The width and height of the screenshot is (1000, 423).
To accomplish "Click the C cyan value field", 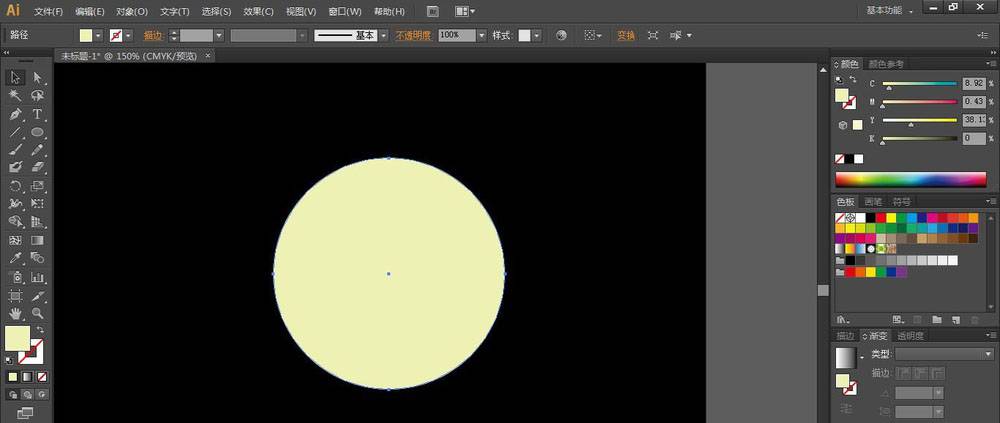I will [973, 84].
